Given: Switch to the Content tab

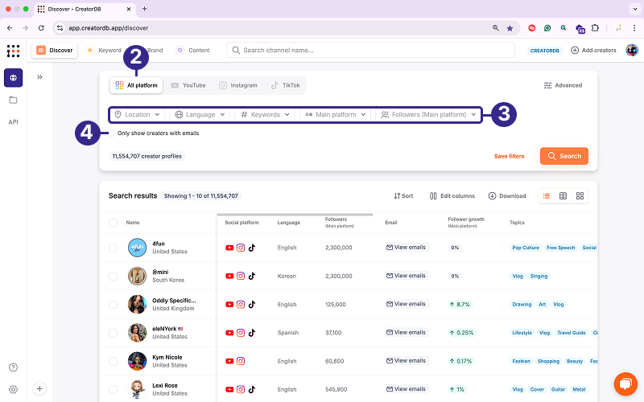Looking at the screenshot, I should [x=193, y=50].
